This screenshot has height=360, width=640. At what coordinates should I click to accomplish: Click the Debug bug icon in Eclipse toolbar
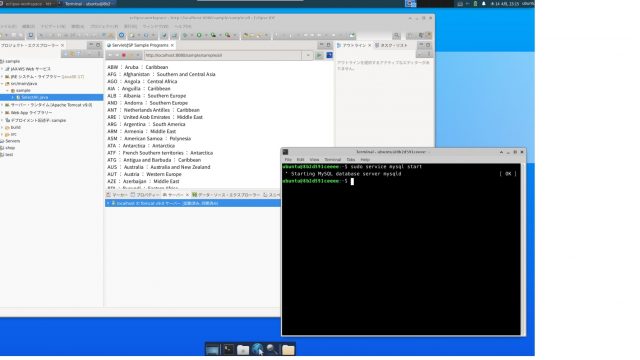(x=185, y=36)
